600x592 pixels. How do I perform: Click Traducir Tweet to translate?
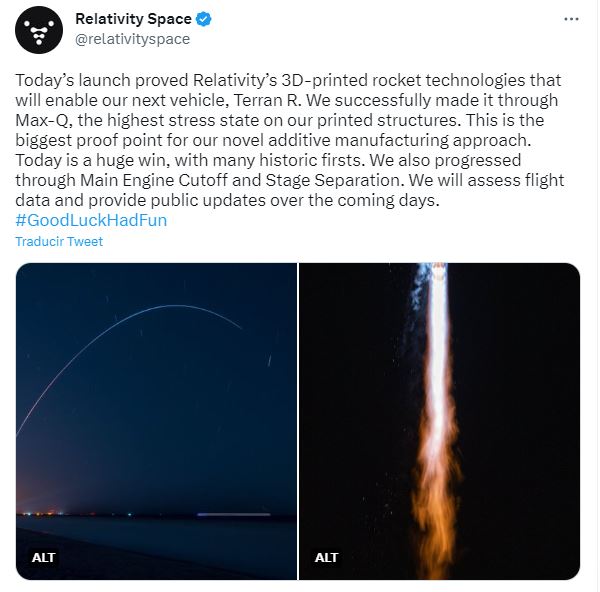coord(59,242)
